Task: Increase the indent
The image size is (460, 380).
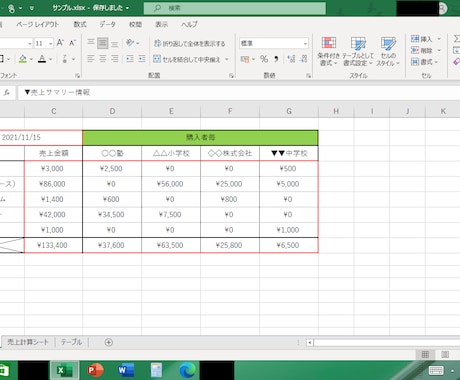Action: [x=142, y=59]
